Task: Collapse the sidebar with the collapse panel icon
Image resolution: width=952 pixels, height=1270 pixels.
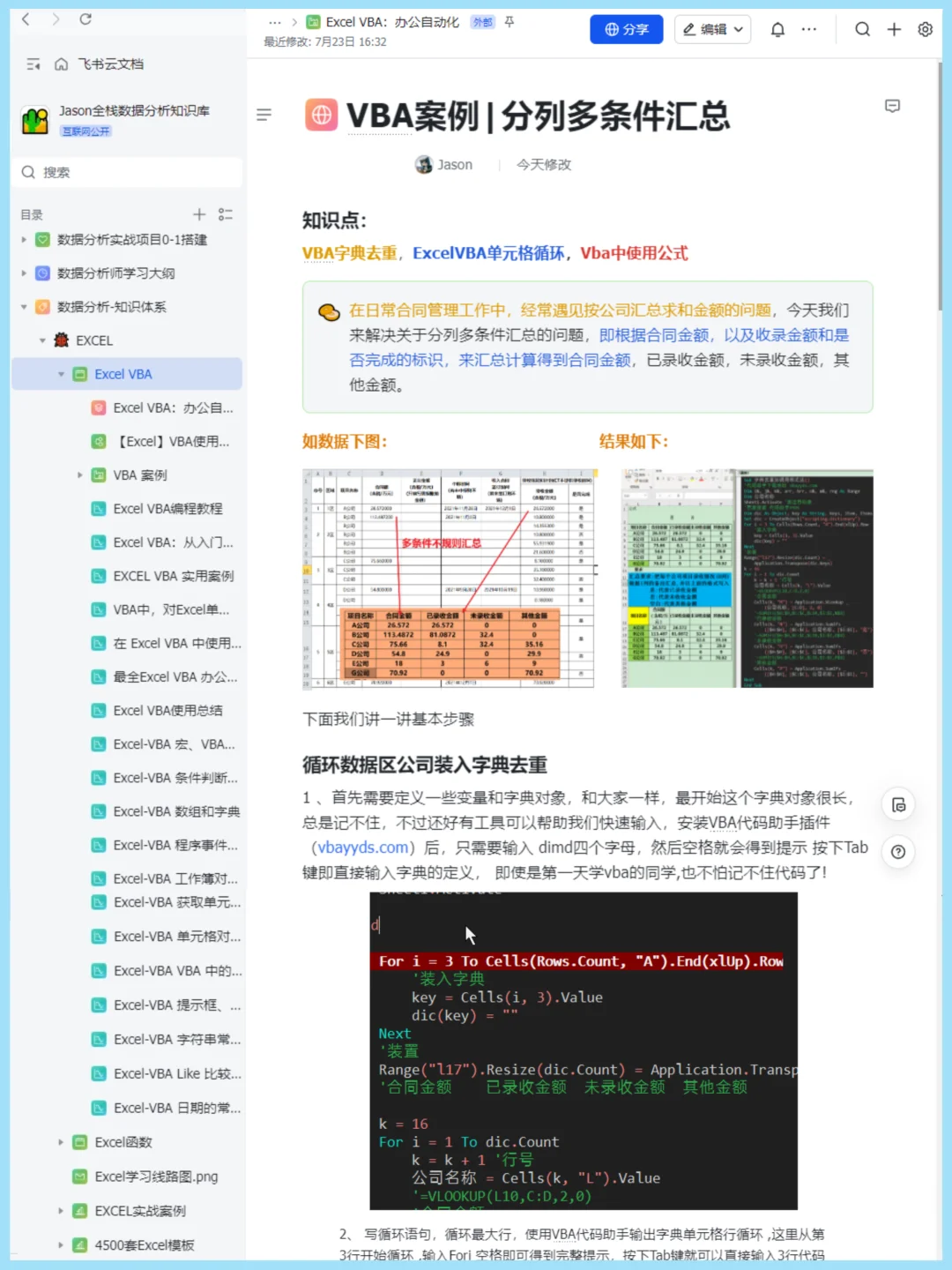Action: (x=33, y=63)
